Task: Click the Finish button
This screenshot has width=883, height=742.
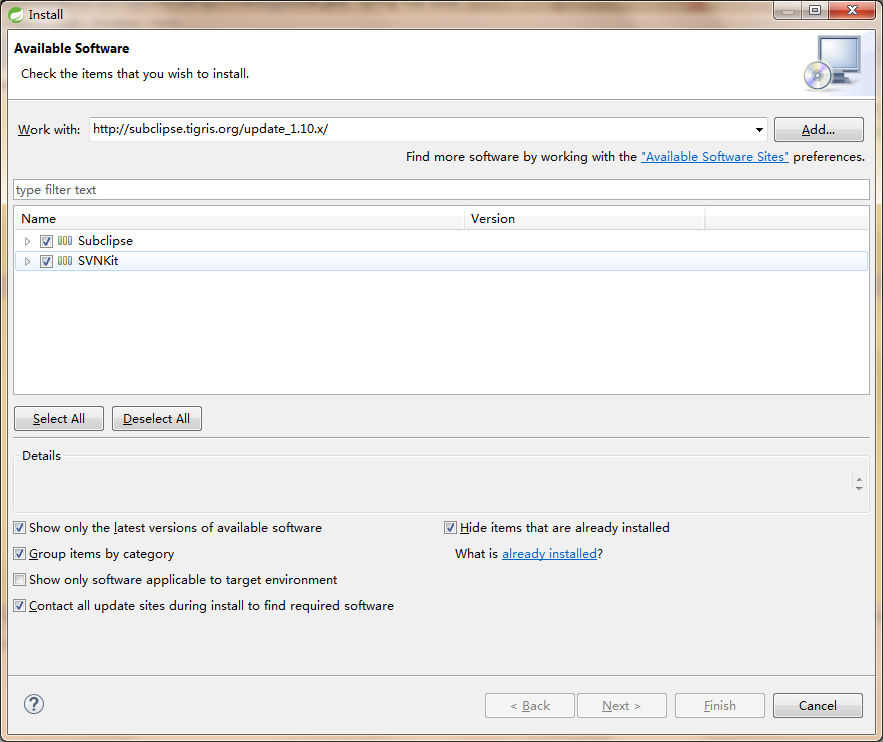Action: 720,705
